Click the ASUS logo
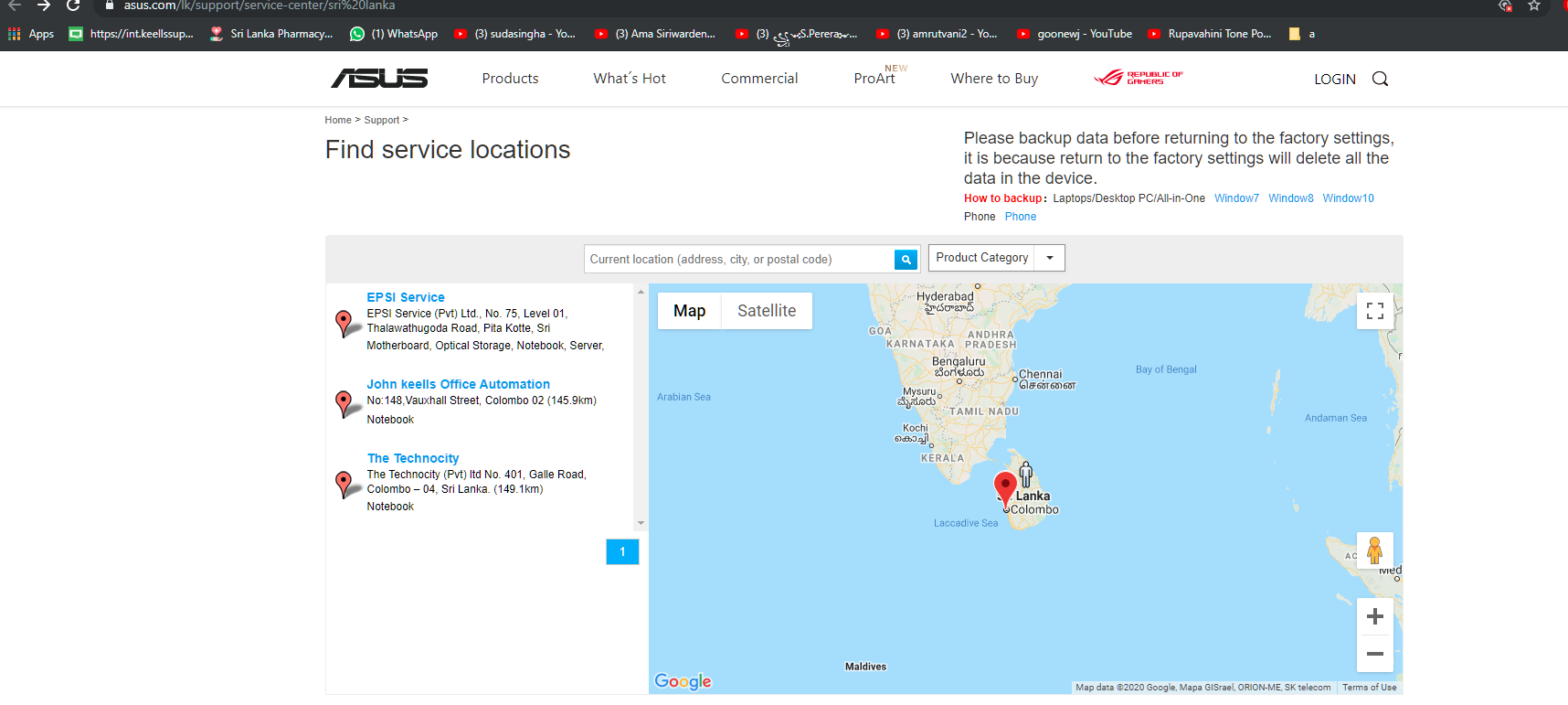Image resolution: width=1568 pixels, height=705 pixels. 379,79
